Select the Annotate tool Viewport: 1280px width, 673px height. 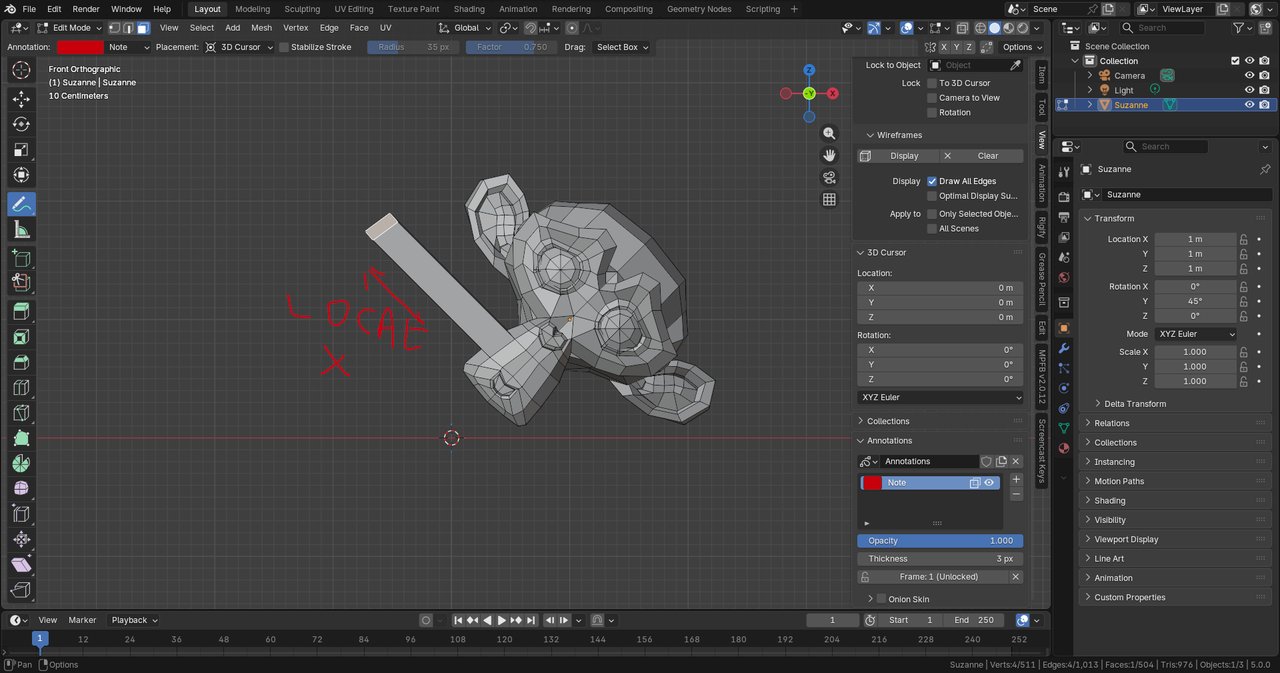(x=21, y=204)
